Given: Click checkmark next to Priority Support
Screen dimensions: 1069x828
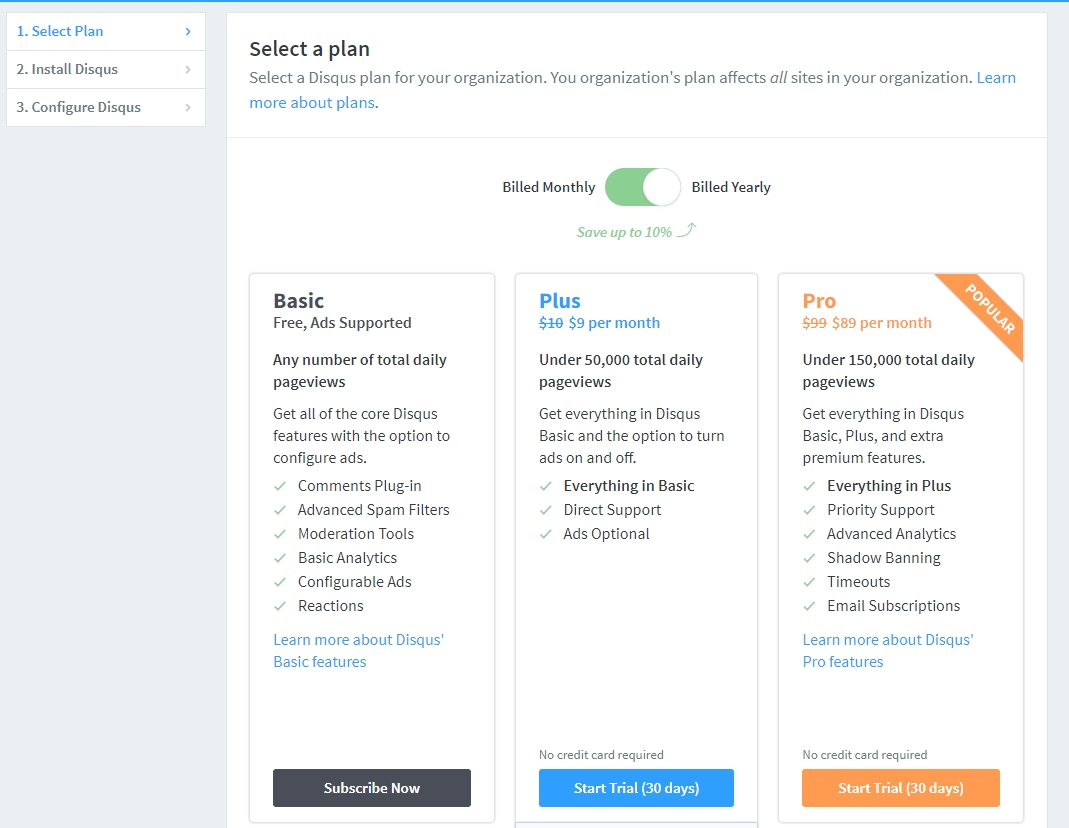Looking at the screenshot, I should 809,510.
